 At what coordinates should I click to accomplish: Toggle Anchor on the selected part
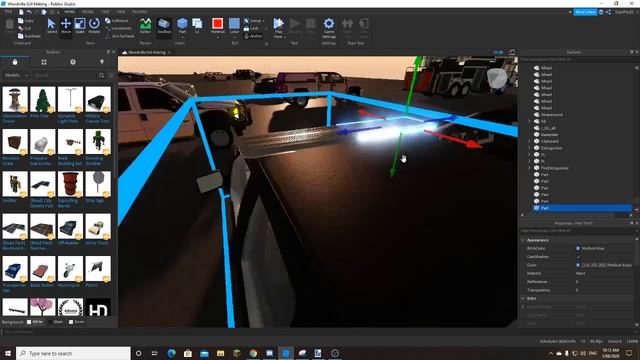(253, 36)
